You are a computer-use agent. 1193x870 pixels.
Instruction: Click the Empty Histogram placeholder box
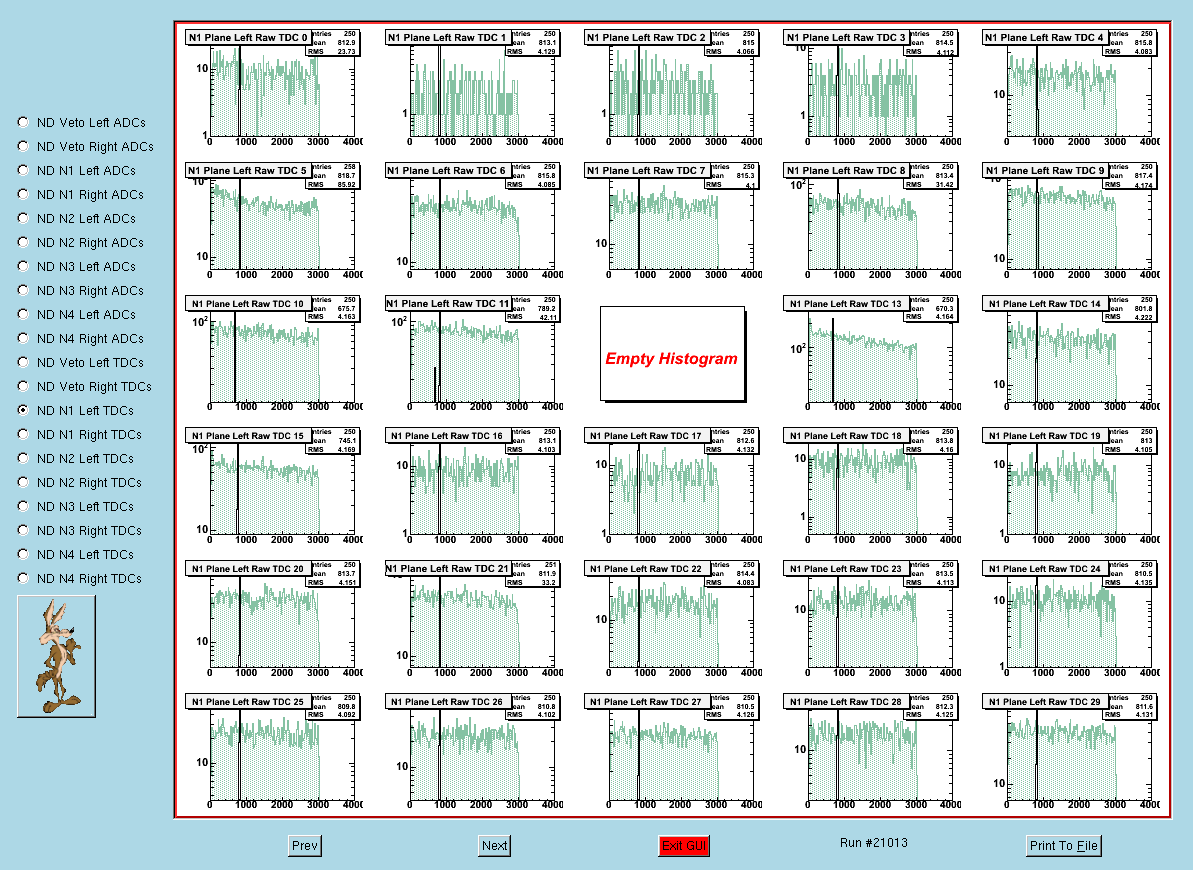coord(673,354)
